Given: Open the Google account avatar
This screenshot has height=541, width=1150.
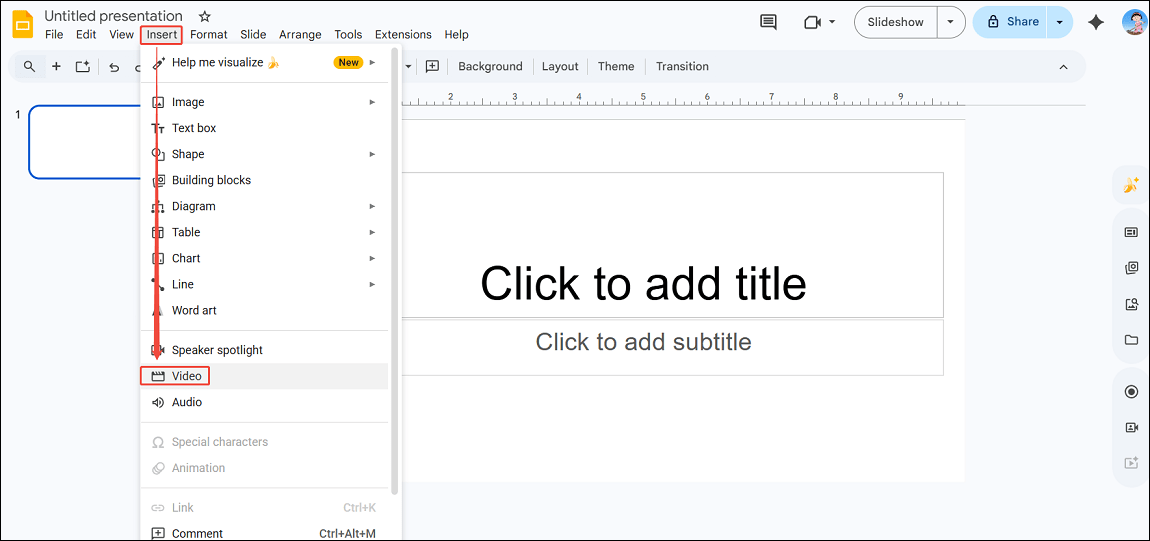Looking at the screenshot, I should (x=1135, y=22).
